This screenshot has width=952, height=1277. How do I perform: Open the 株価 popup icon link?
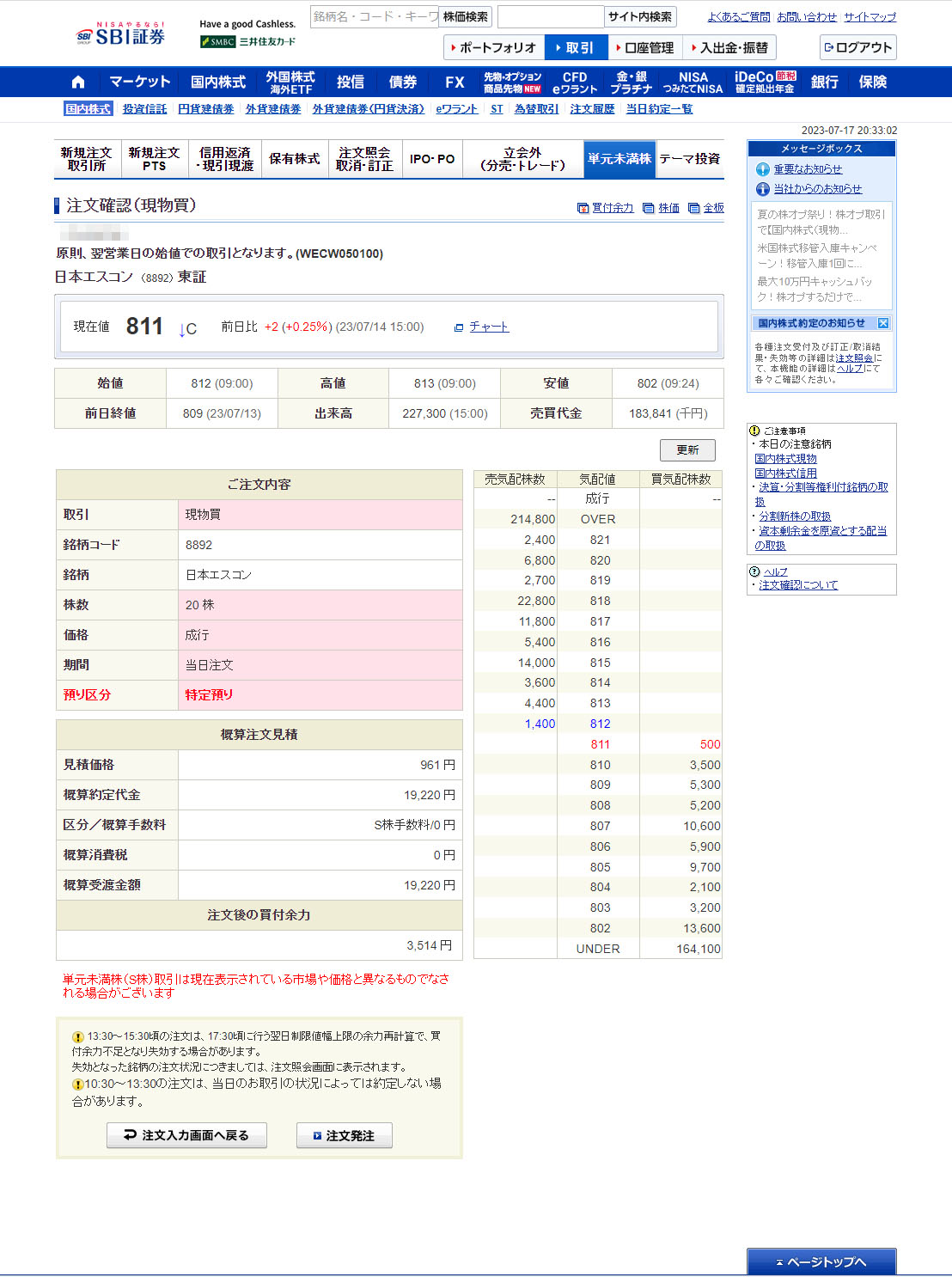(x=661, y=208)
